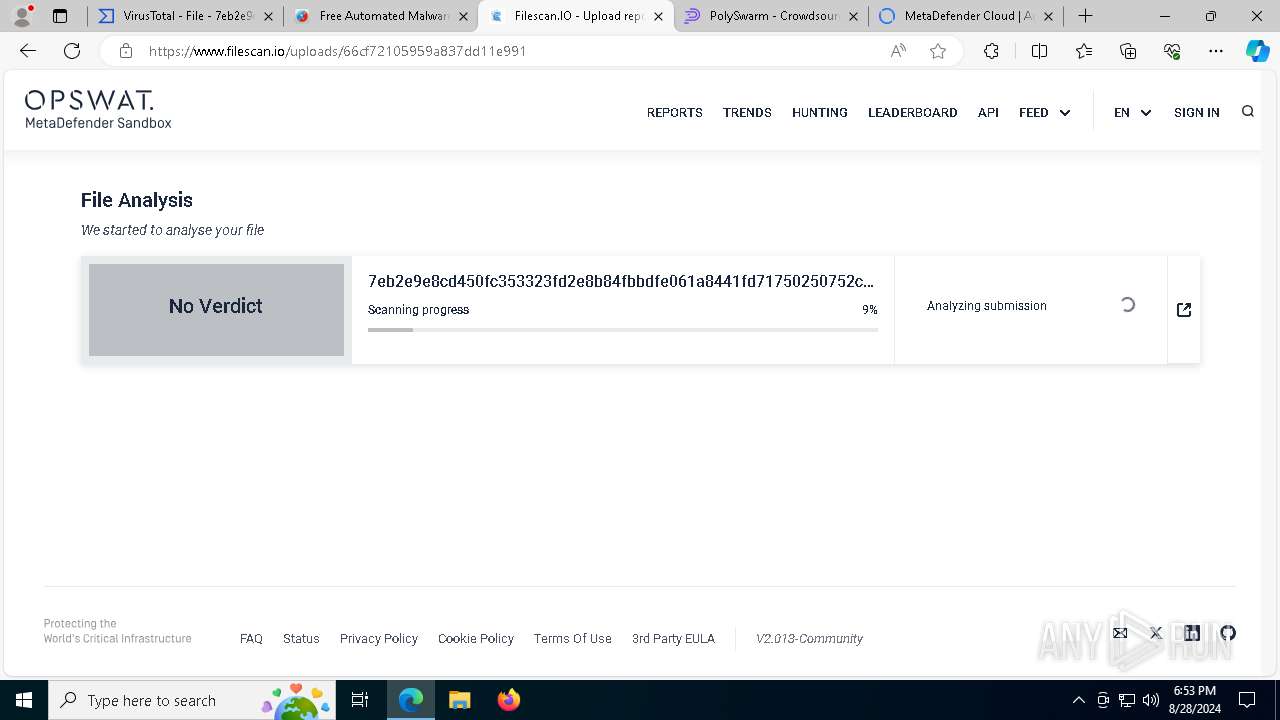Click the scanning progress bar
This screenshot has height=720, width=1280.
623,329
